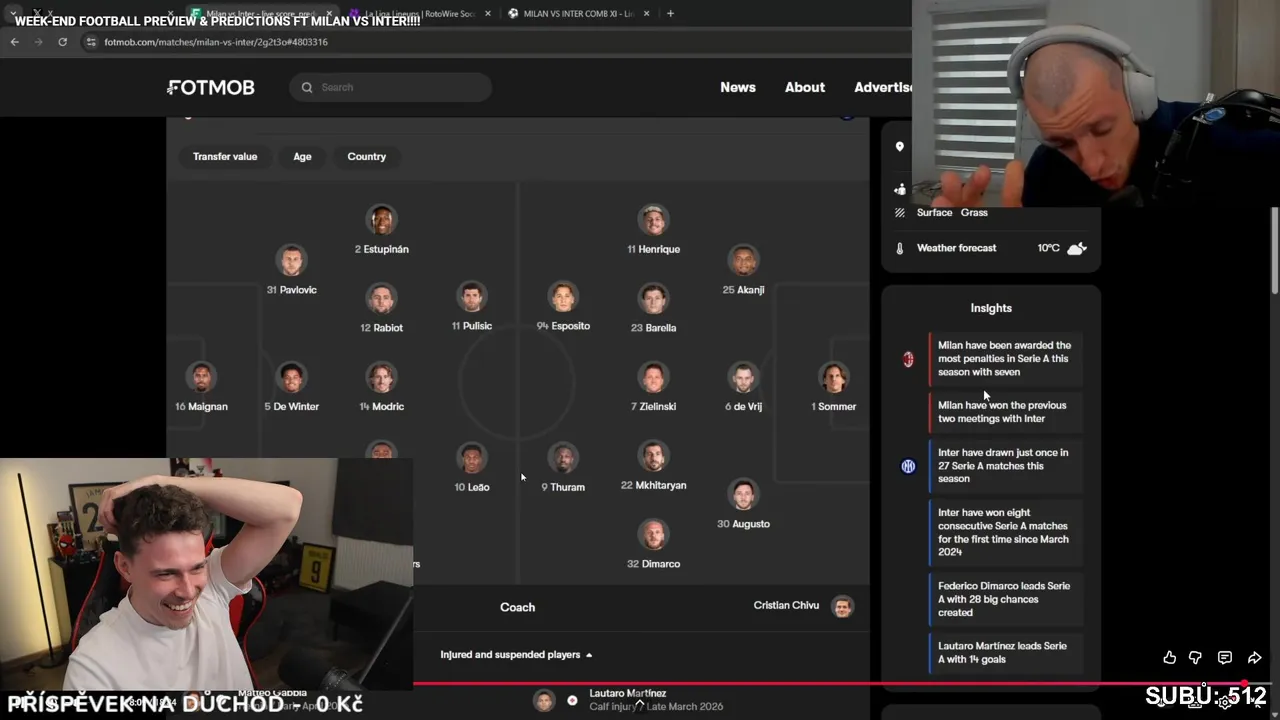Viewport: 1280px width, 720px height.
Task: Switch to the X browser tab
Action: (x=100, y=13)
